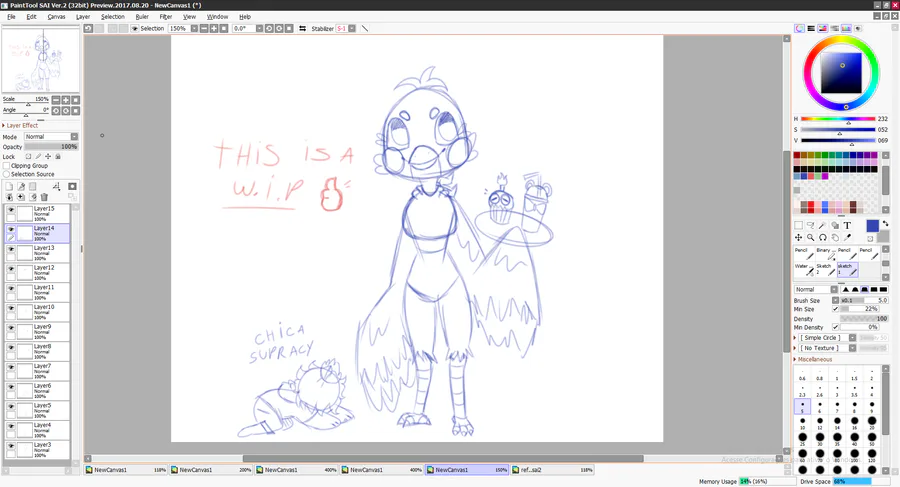Select Layer9 in the layer list
This screenshot has width=900, height=487.
[37, 331]
